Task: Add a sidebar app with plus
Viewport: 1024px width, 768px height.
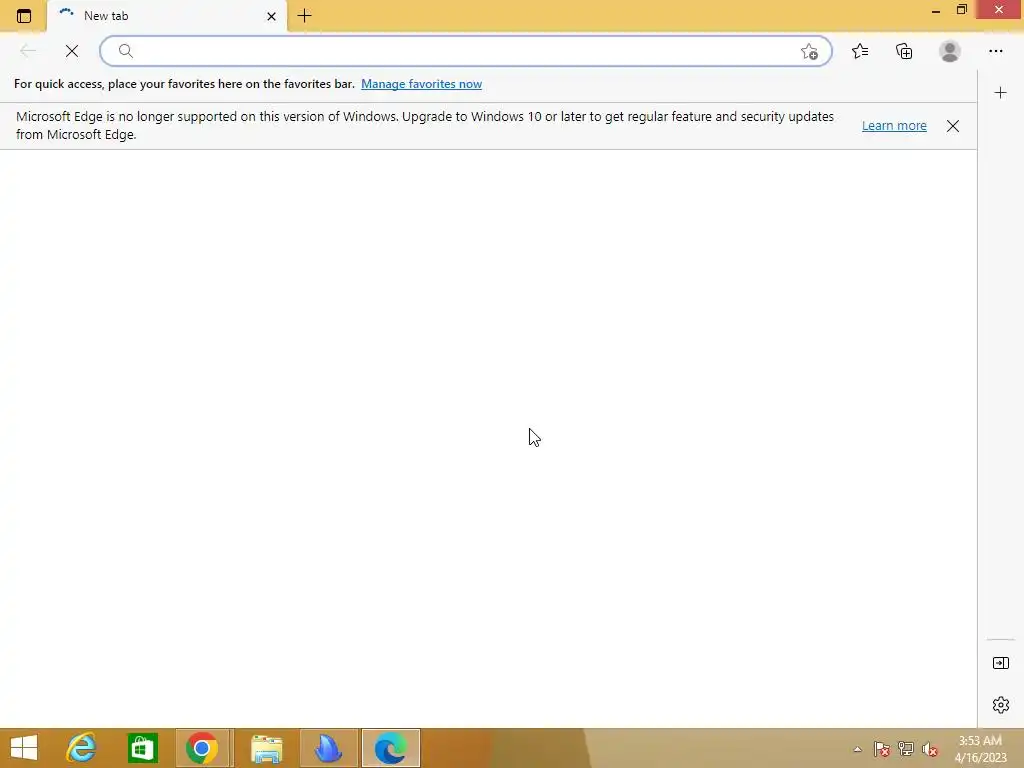Action: point(1000,93)
